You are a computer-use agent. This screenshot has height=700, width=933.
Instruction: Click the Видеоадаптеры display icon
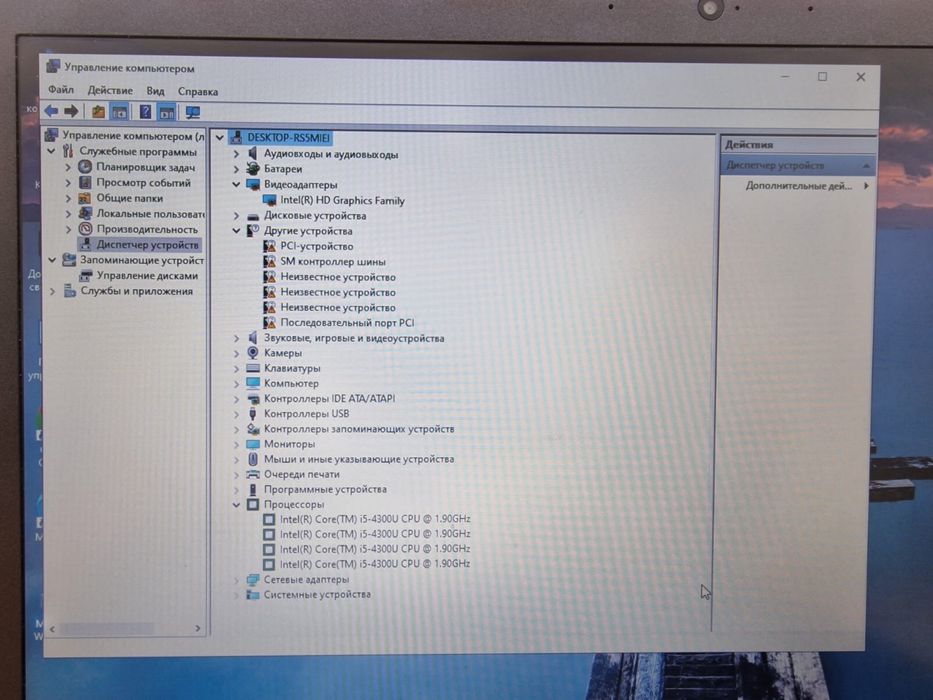[x=253, y=185]
